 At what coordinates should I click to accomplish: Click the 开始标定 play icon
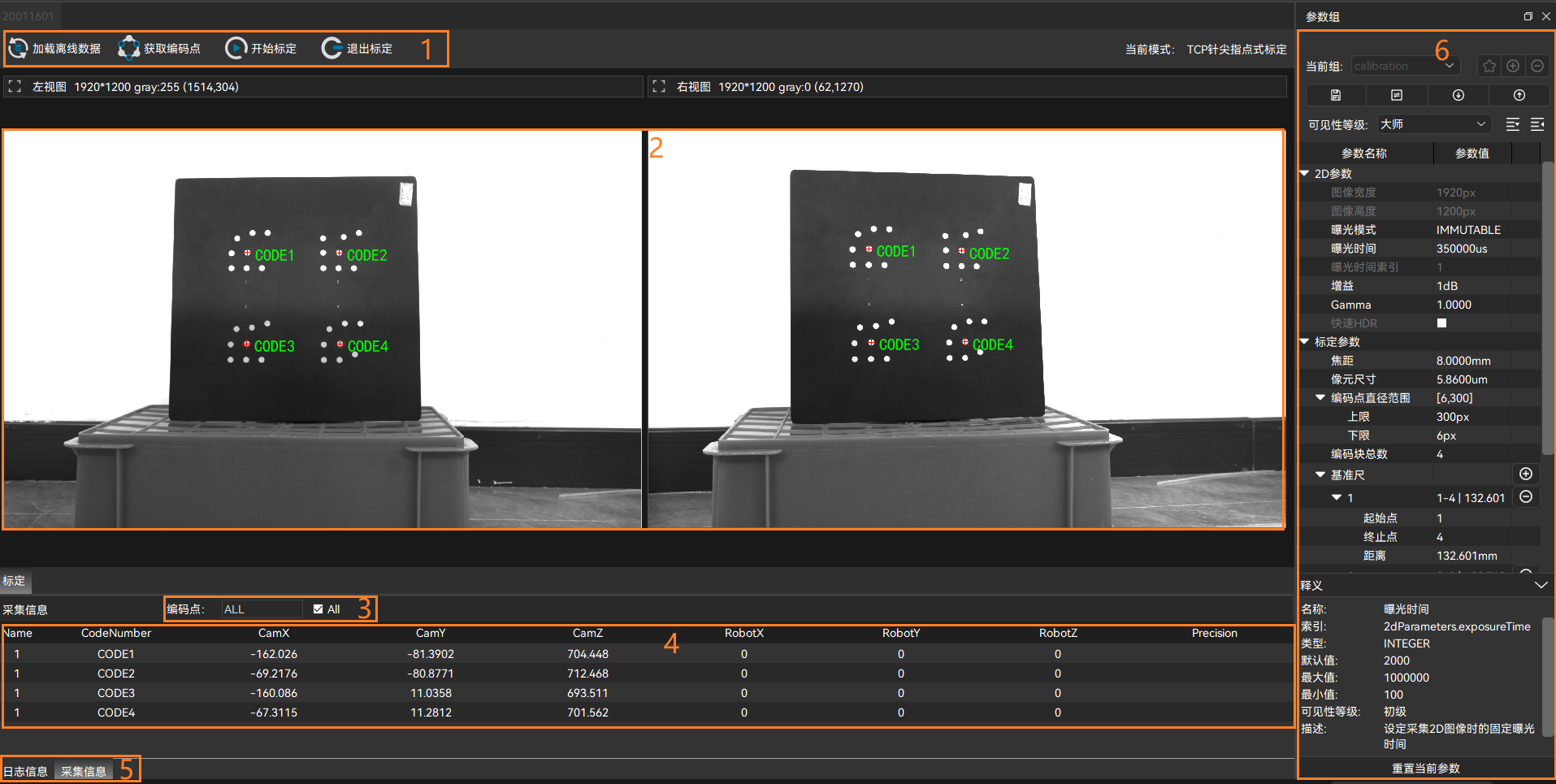tap(236, 47)
